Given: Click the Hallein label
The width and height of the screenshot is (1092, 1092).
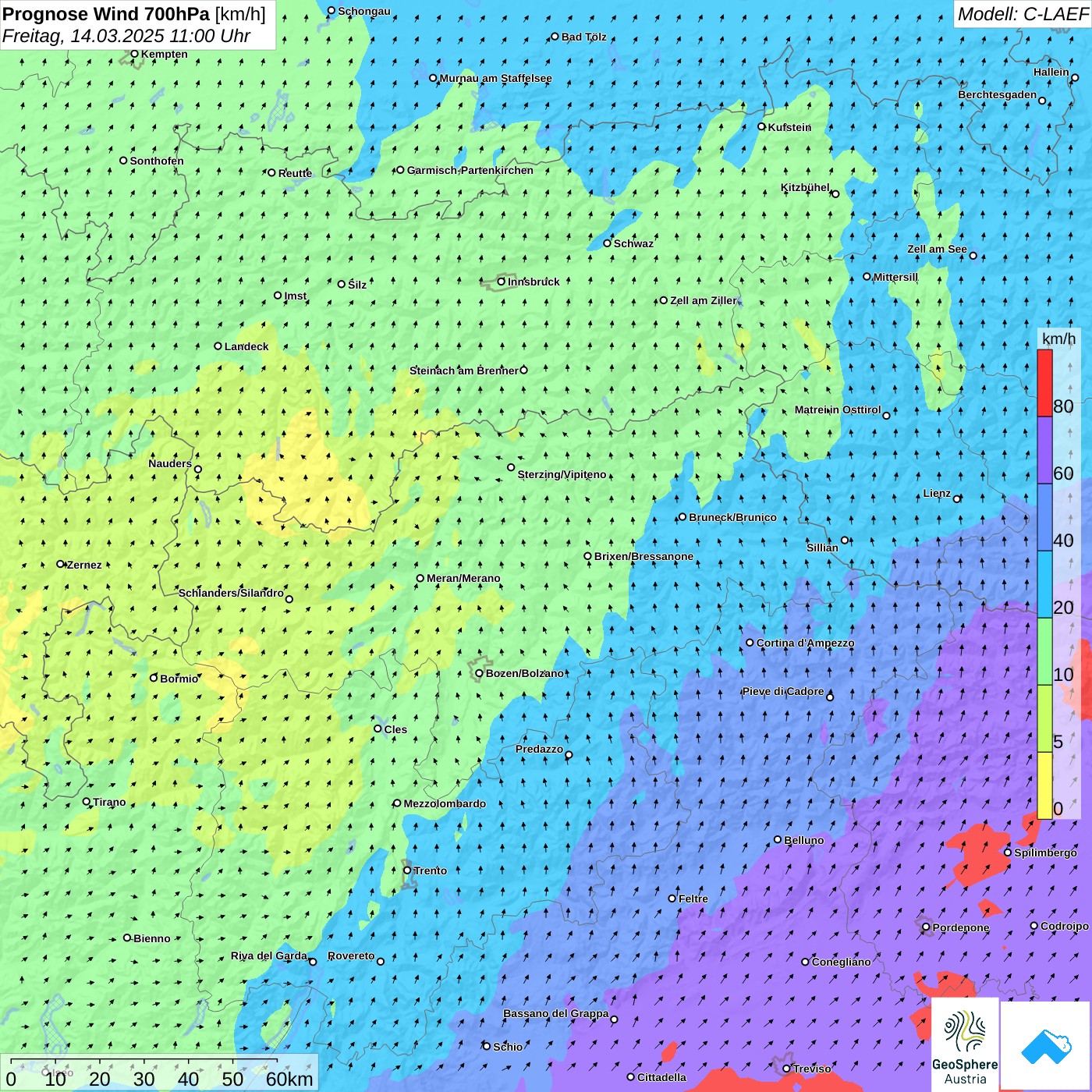Looking at the screenshot, I should click(x=1051, y=72).
